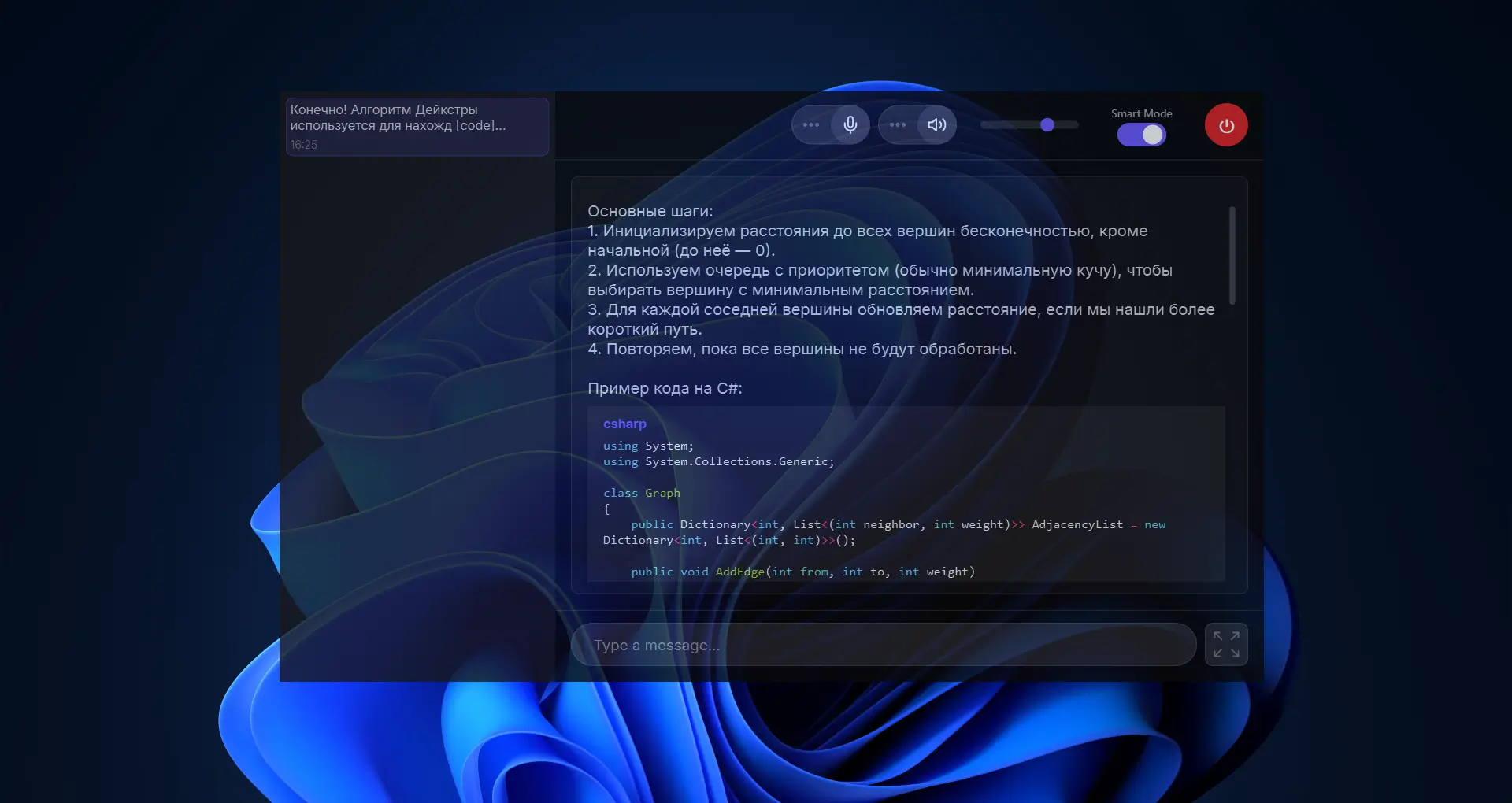Open the microphone options ellipsis

pos(811,124)
